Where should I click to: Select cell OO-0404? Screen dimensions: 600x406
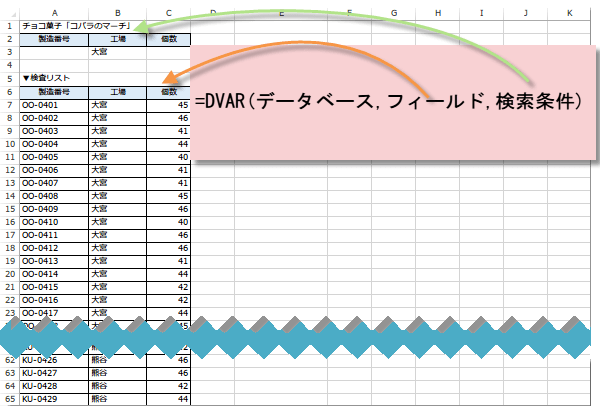click(54, 144)
